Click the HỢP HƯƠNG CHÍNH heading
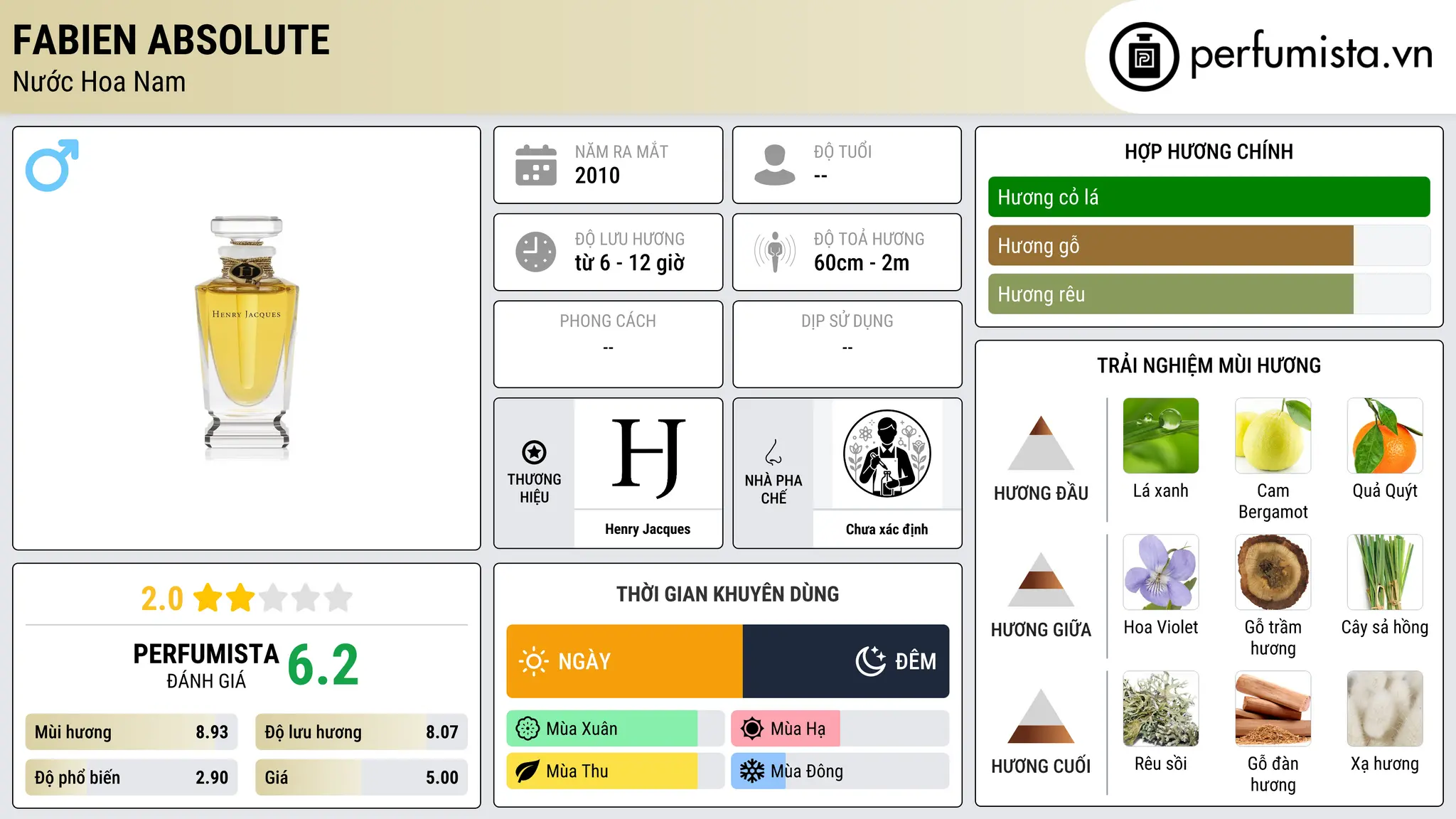The height and width of the screenshot is (819, 1456). click(x=1209, y=152)
